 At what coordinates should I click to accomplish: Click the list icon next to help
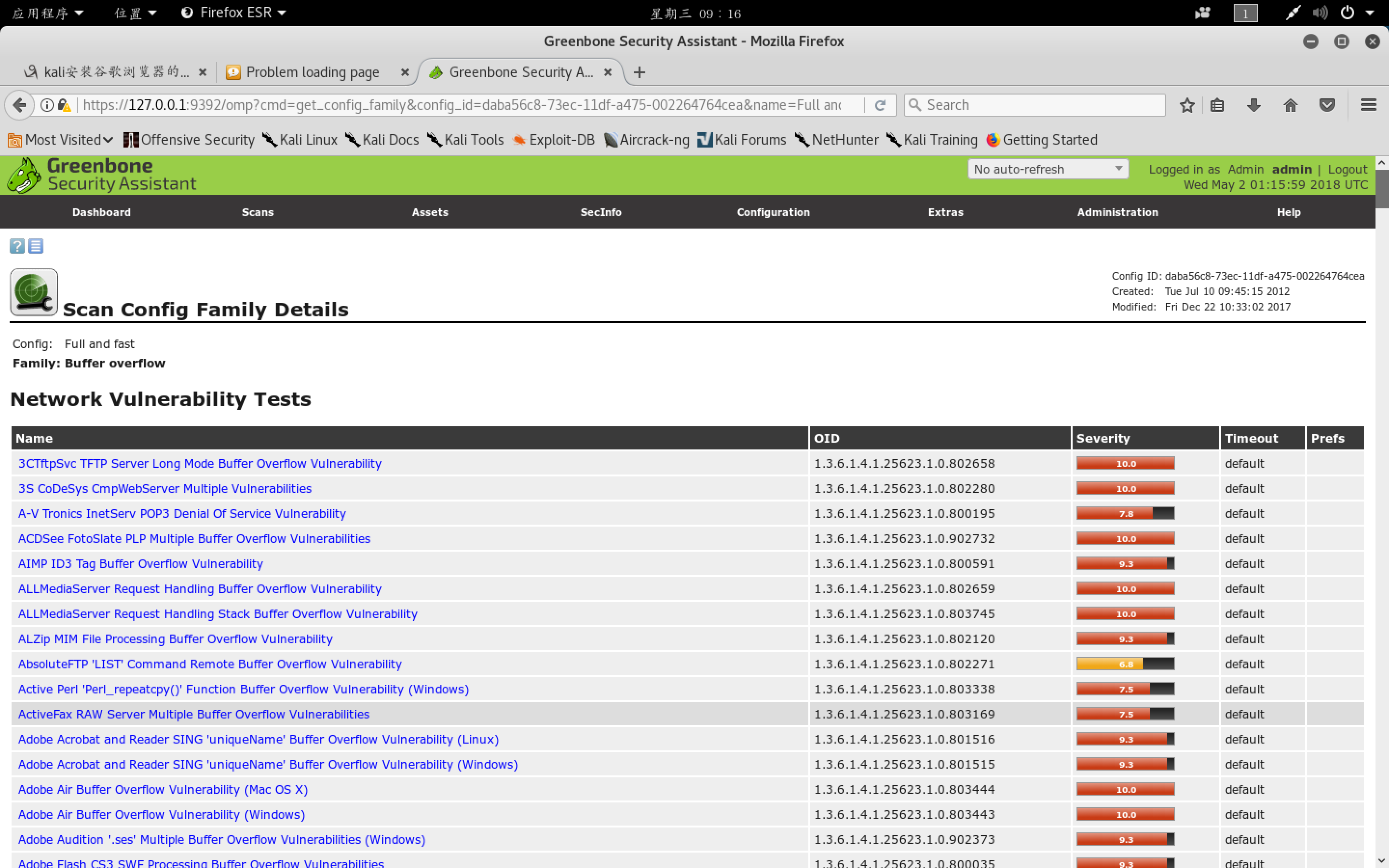[36, 246]
